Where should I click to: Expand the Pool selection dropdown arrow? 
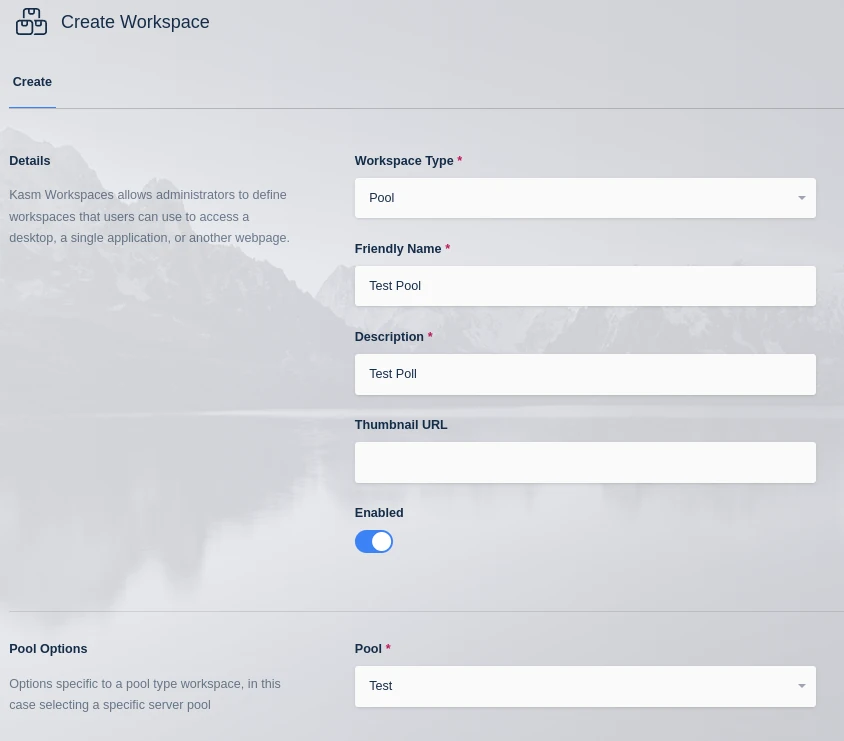point(802,686)
